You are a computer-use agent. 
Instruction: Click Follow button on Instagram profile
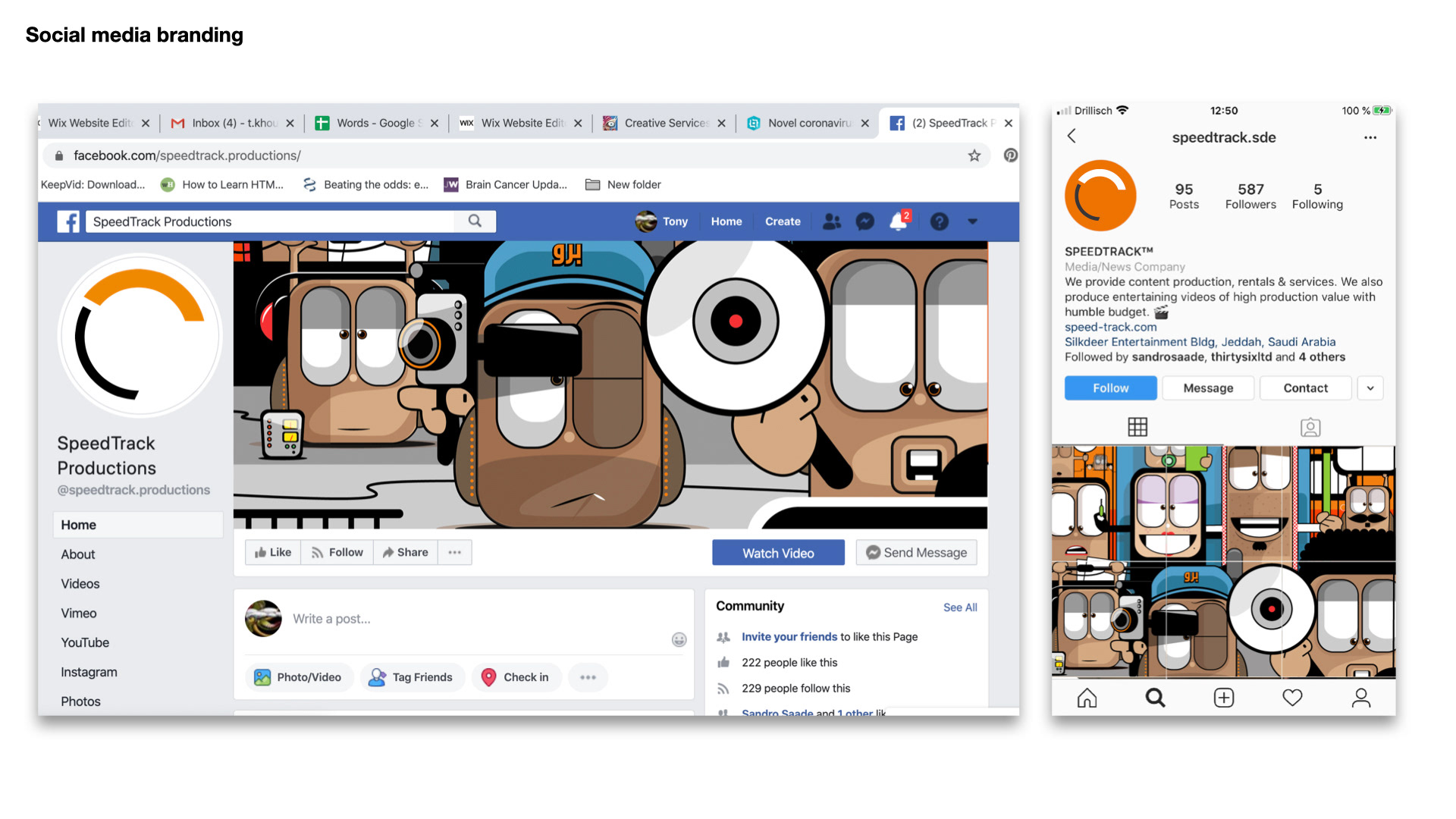(1111, 388)
